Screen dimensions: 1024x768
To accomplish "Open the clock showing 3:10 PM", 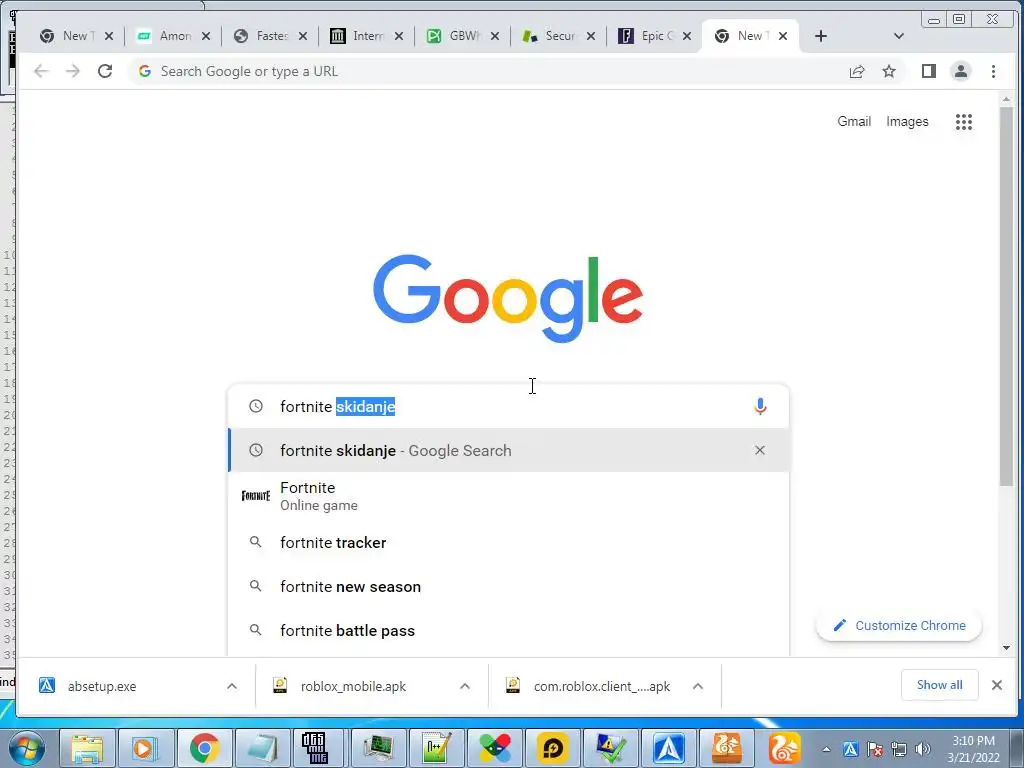I will point(973,749).
